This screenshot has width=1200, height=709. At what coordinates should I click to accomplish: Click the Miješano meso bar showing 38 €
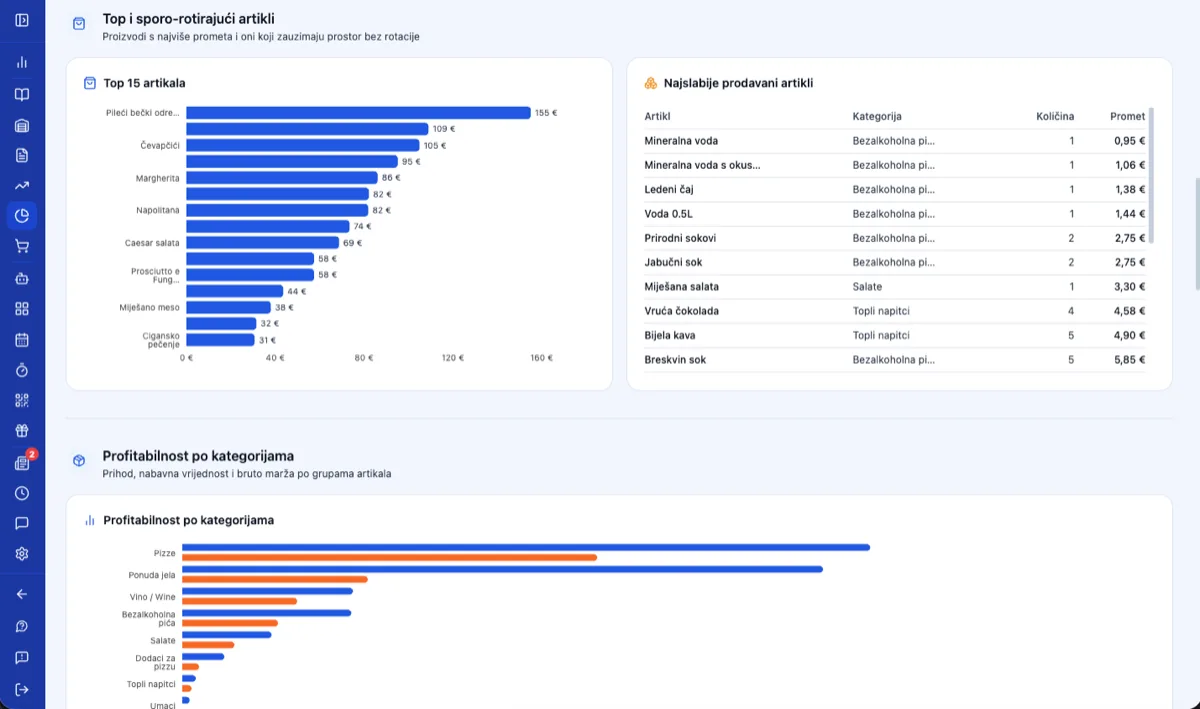[x=228, y=307]
